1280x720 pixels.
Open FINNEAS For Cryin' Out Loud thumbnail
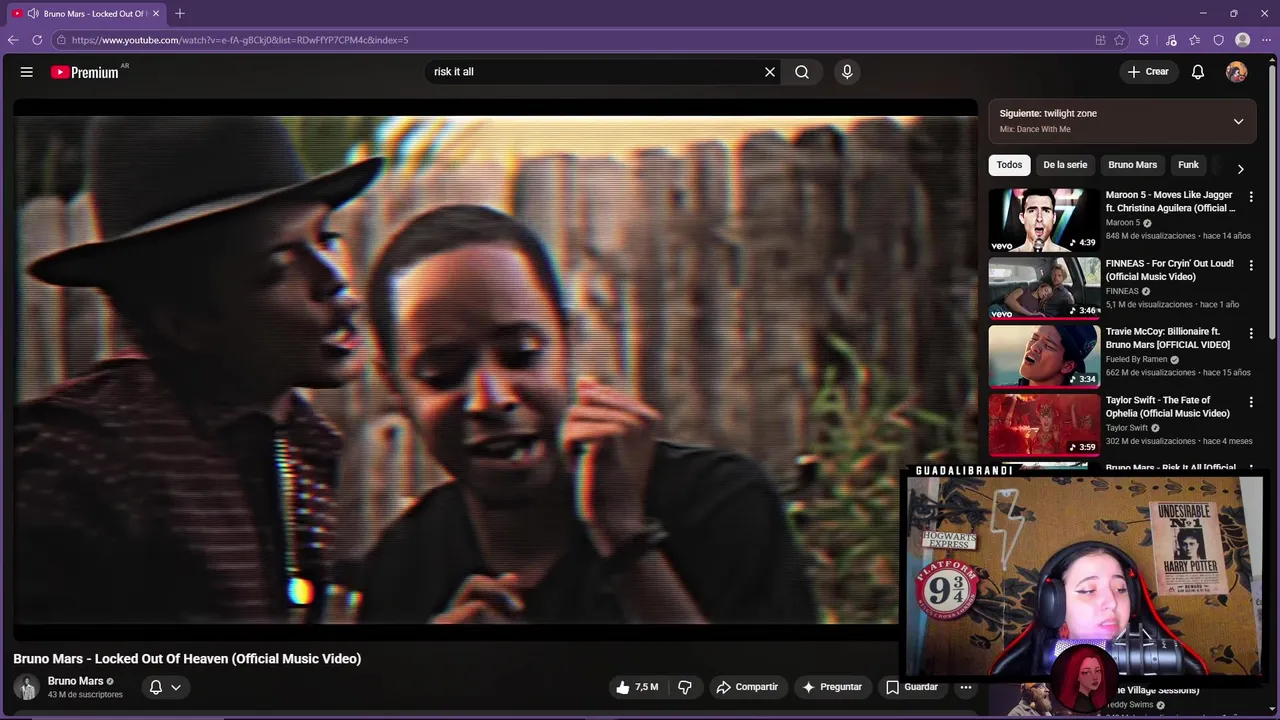(x=1044, y=288)
